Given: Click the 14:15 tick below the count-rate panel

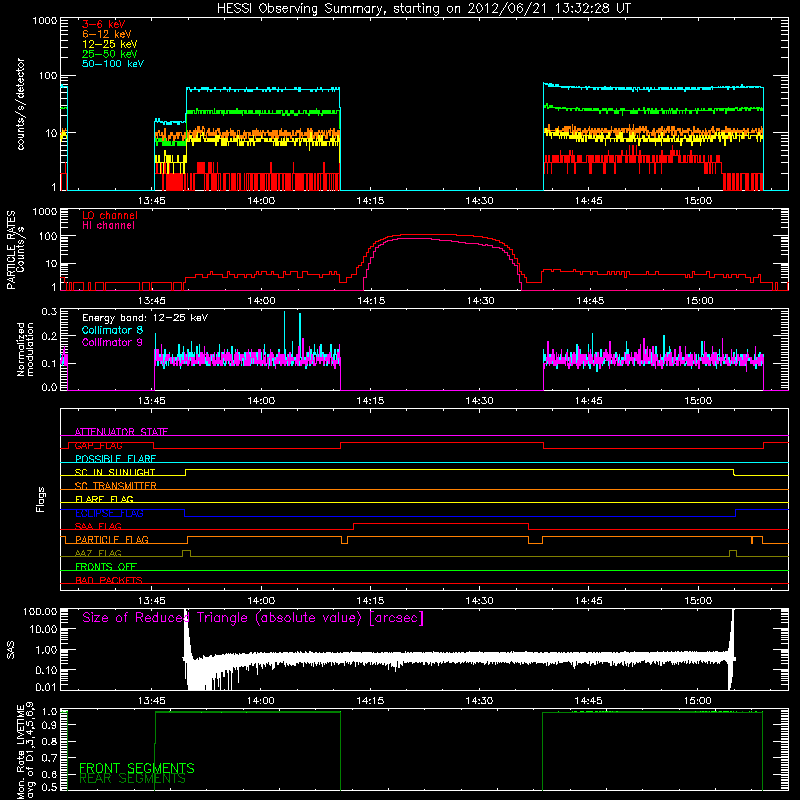Looking at the screenshot, I should tap(370, 201).
